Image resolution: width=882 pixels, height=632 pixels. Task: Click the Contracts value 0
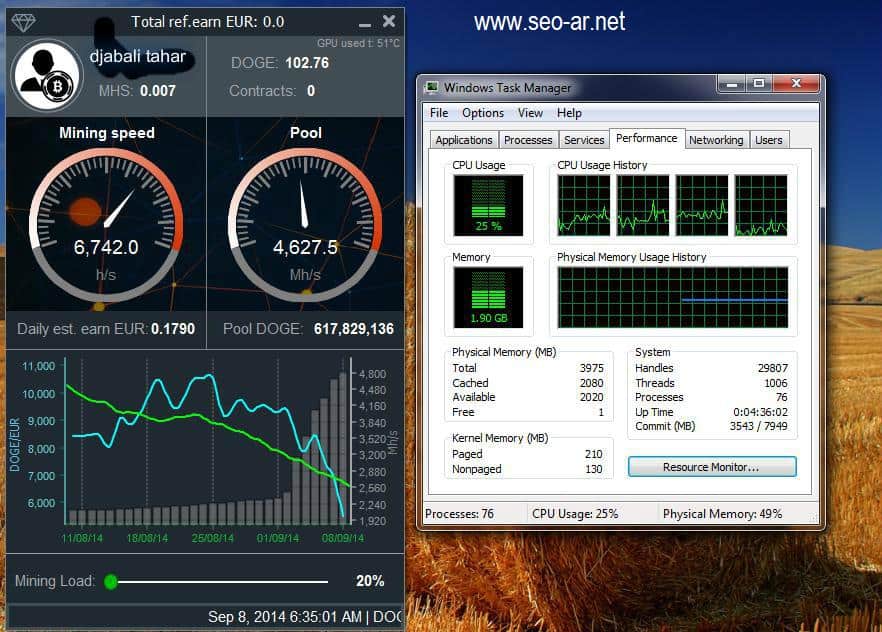(x=311, y=91)
